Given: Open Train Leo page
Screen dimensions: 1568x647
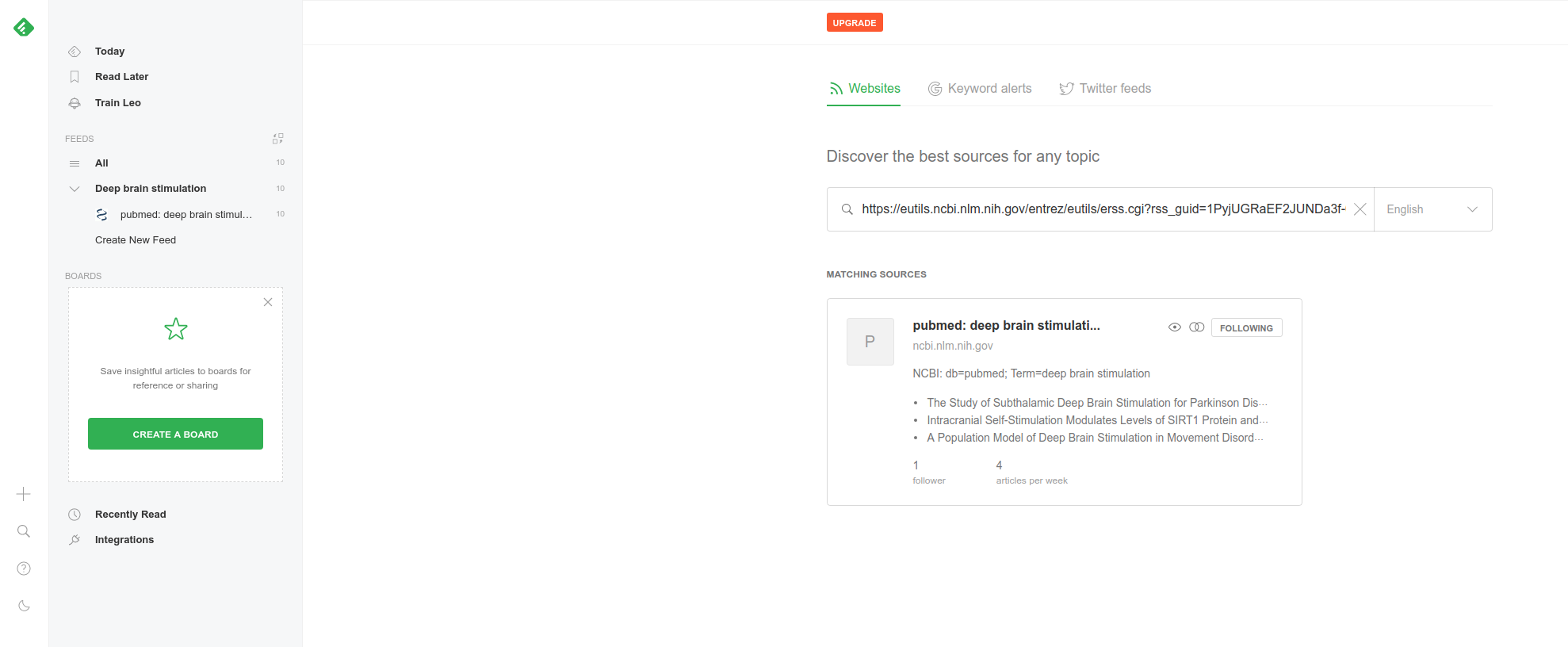Looking at the screenshot, I should (x=117, y=103).
